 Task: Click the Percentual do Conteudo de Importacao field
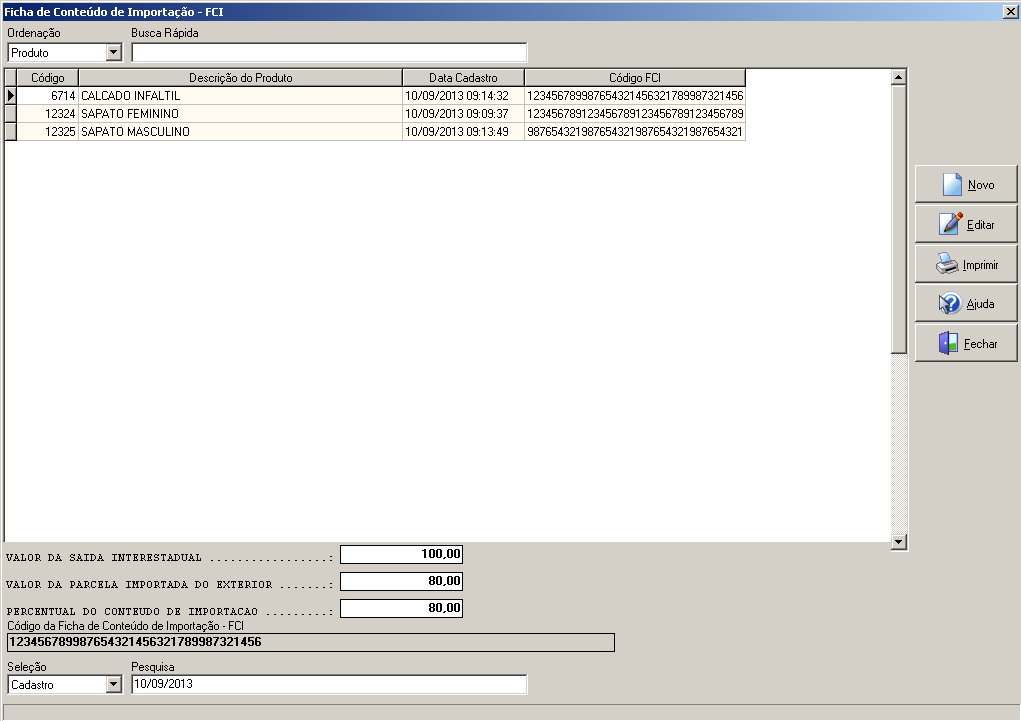(401, 608)
